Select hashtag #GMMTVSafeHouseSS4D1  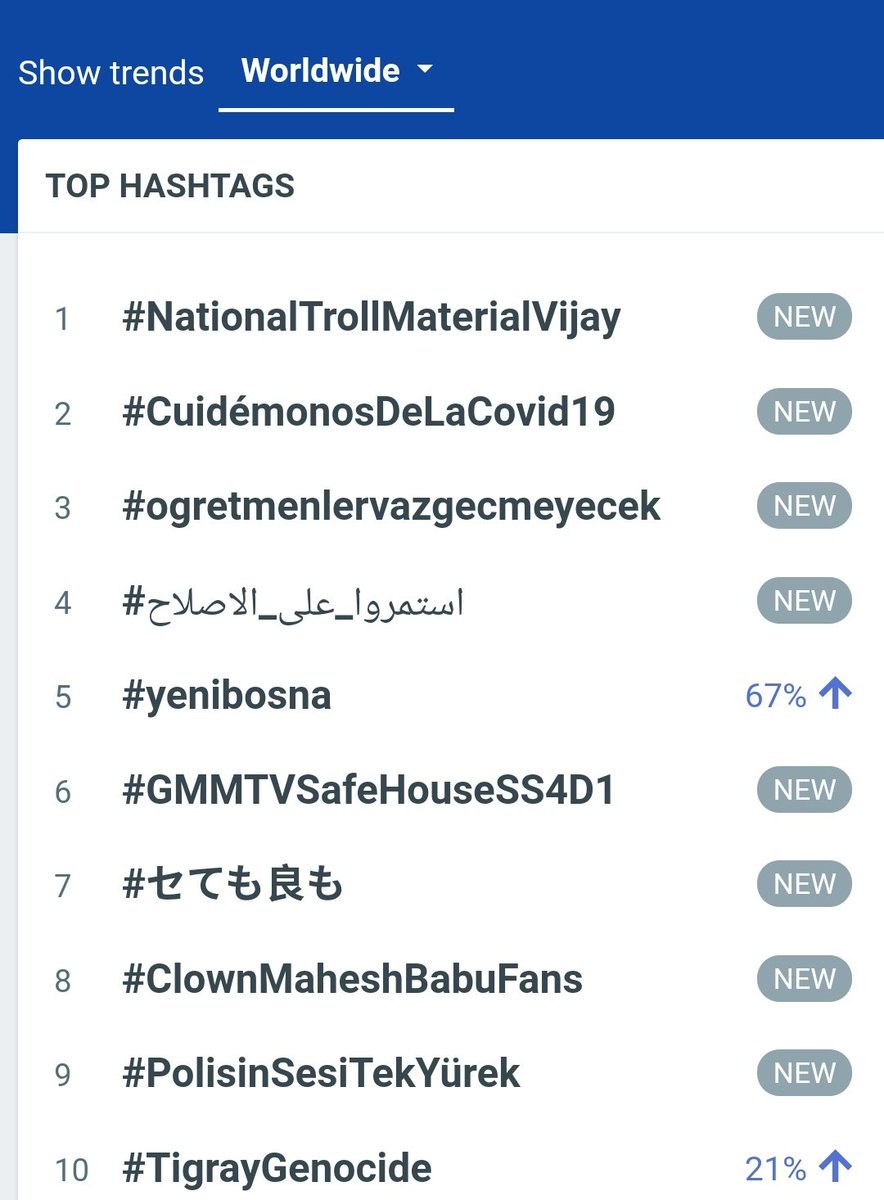pos(368,790)
